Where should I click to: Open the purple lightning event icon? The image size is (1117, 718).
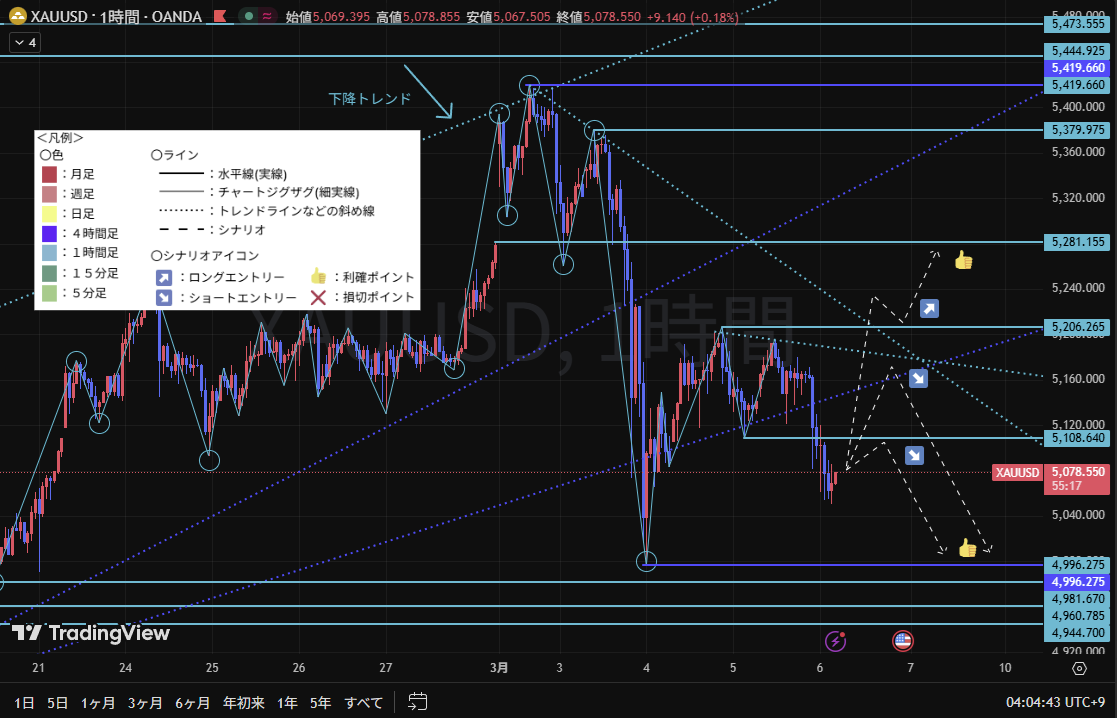click(835, 641)
